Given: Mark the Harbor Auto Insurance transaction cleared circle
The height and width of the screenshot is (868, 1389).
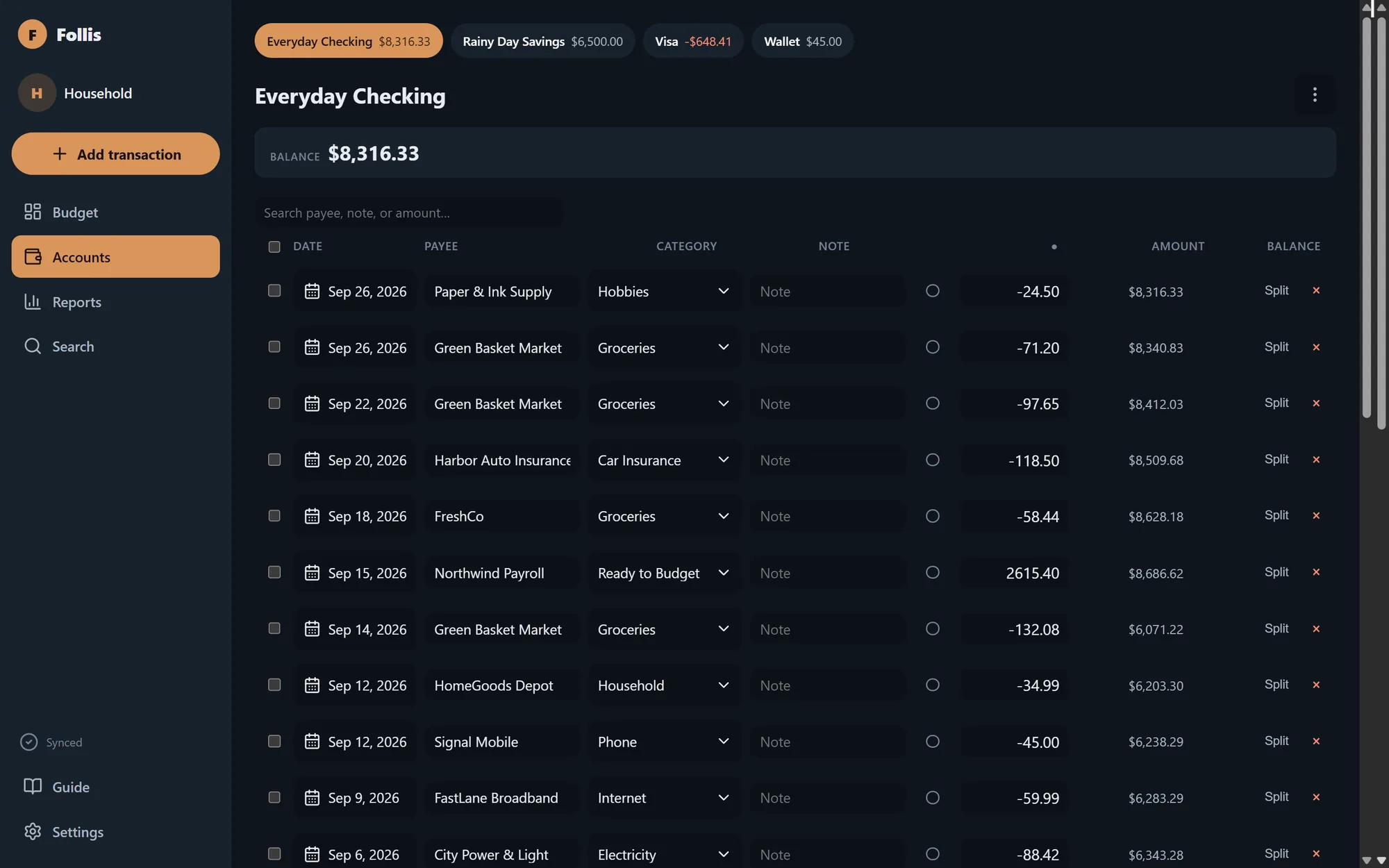Looking at the screenshot, I should tap(933, 460).
